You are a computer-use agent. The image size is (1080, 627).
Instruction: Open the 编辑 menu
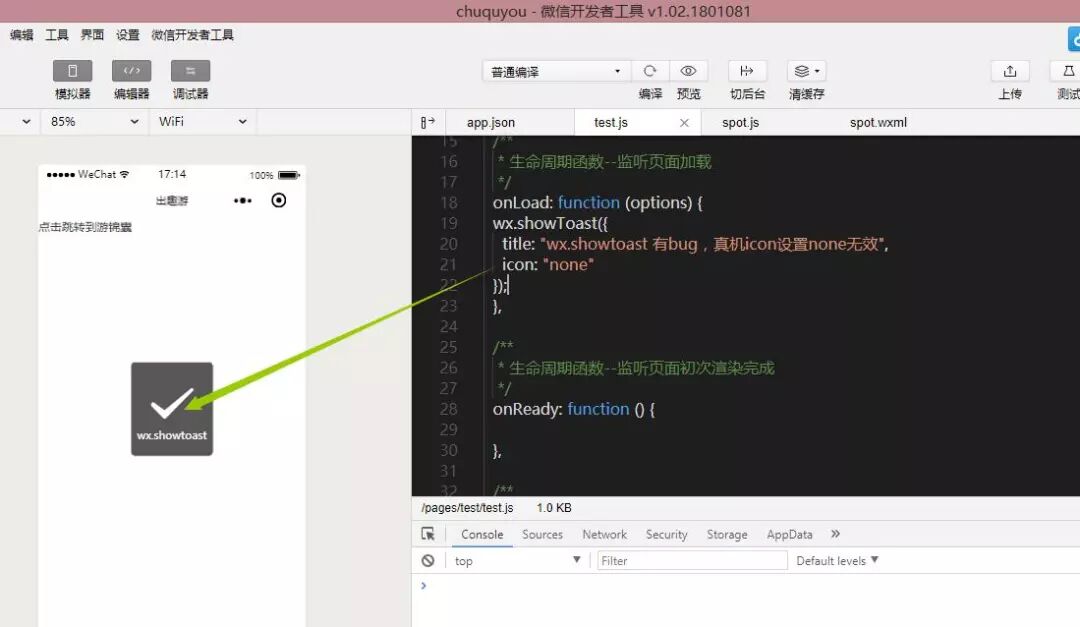point(21,35)
